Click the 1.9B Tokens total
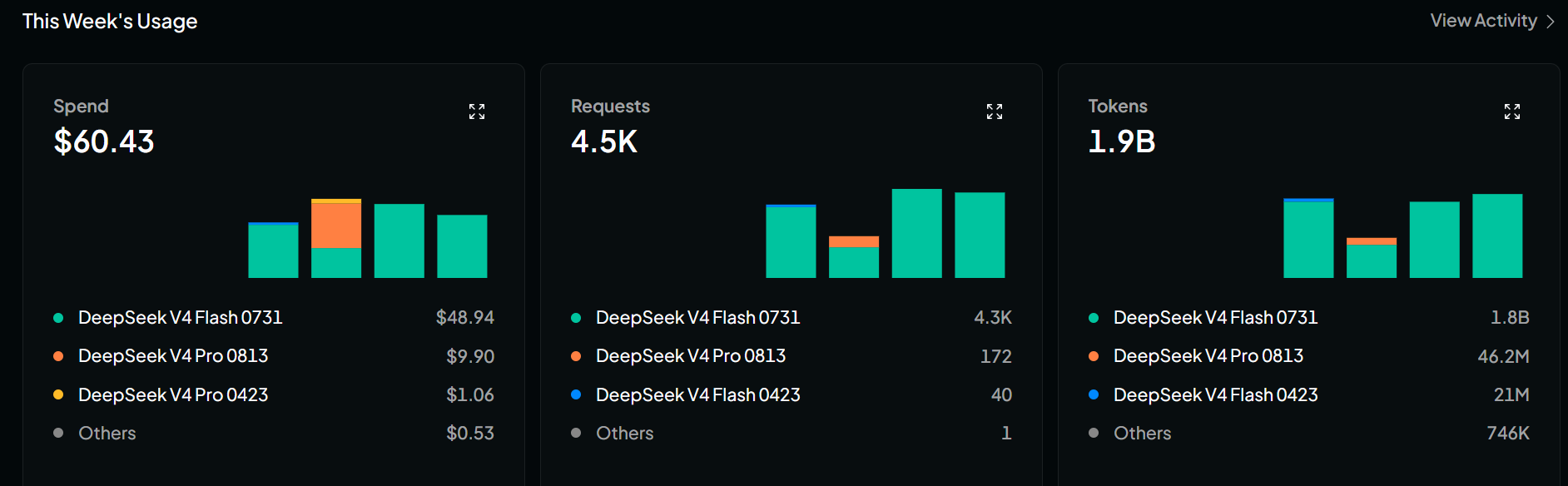 [x=1122, y=141]
